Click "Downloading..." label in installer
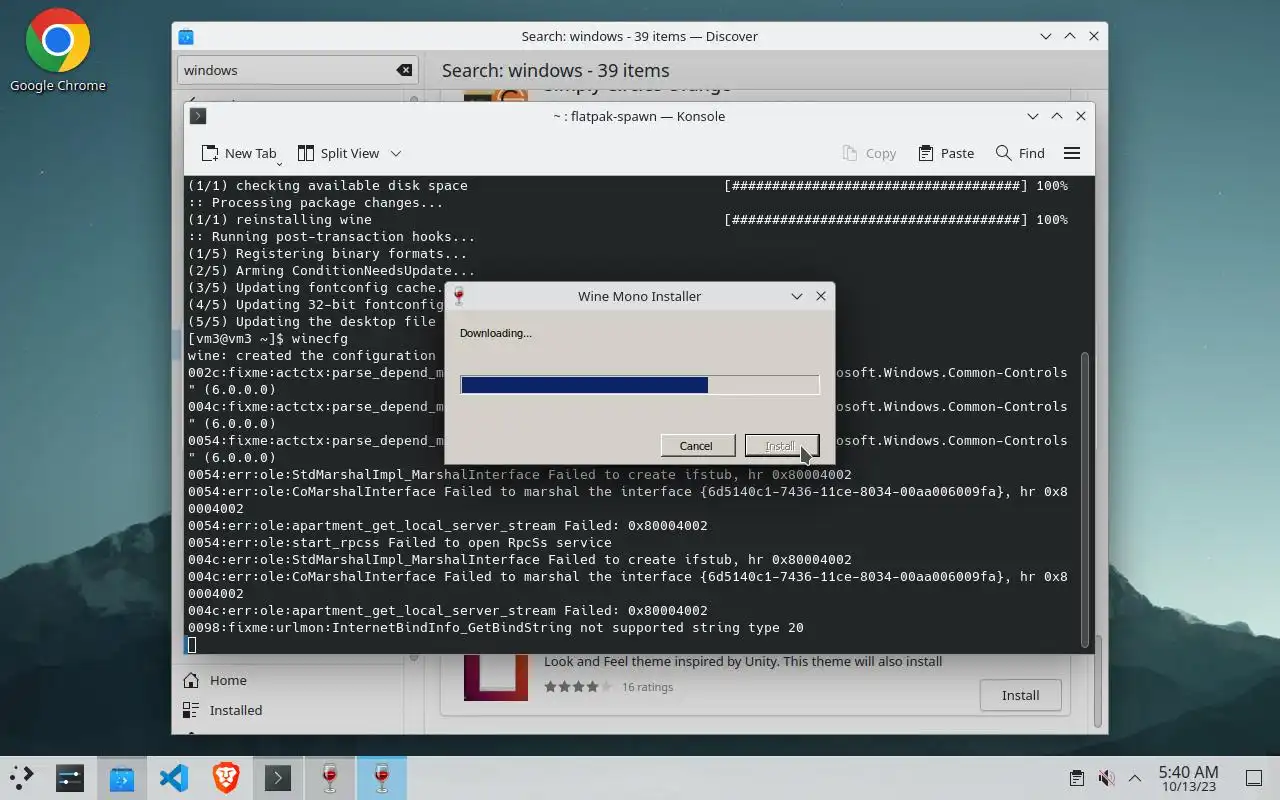The height and width of the screenshot is (800, 1280). tap(496, 333)
